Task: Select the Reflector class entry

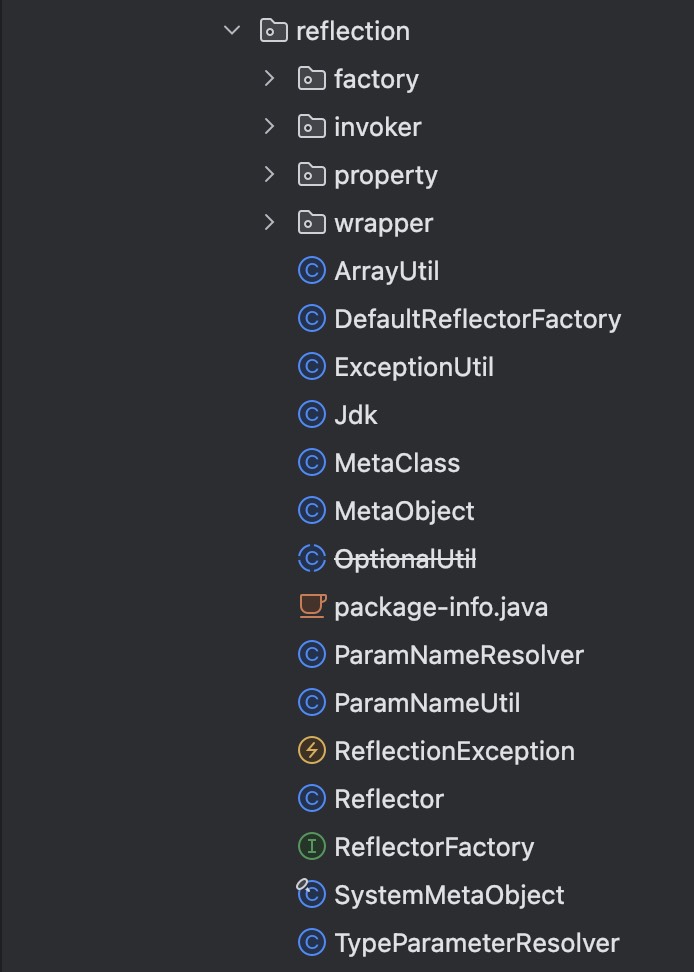Action: (x=389, y=799)
